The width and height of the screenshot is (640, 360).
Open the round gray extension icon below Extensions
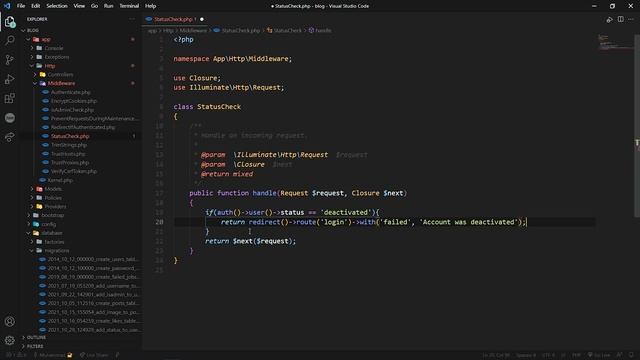[10, 118]
